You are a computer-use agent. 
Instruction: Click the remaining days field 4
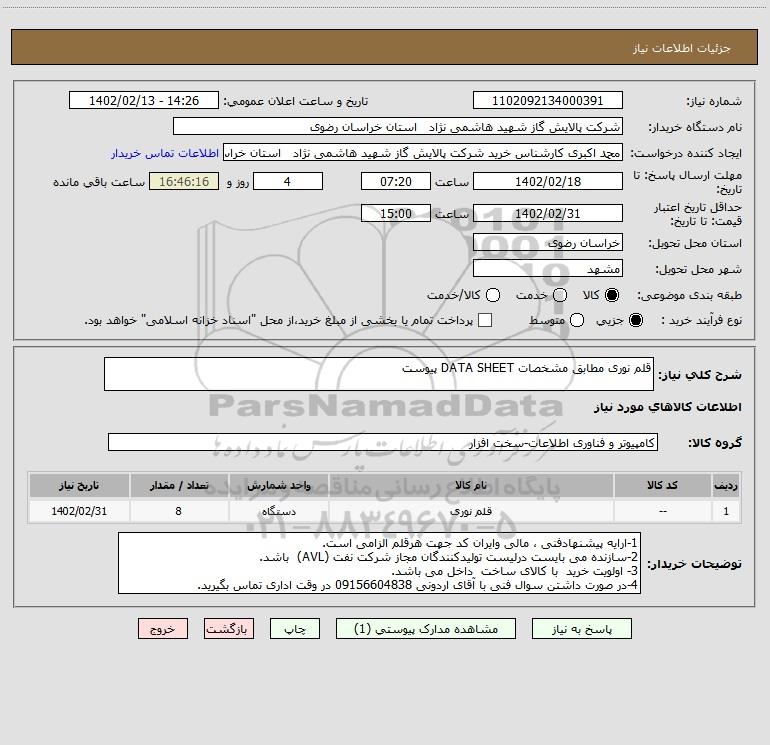coord(288,181)
